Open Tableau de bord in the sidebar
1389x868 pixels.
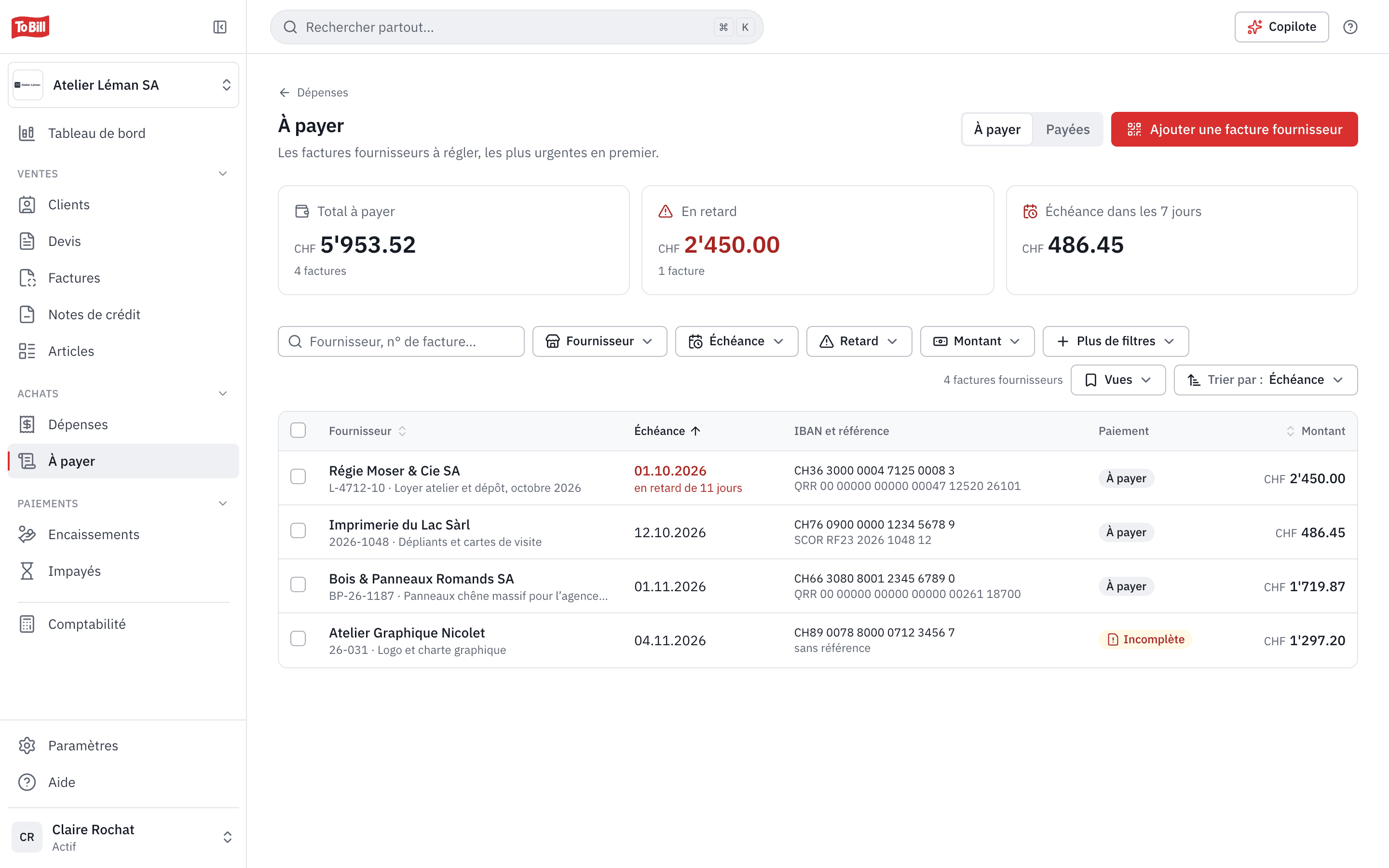coord(123,133)
